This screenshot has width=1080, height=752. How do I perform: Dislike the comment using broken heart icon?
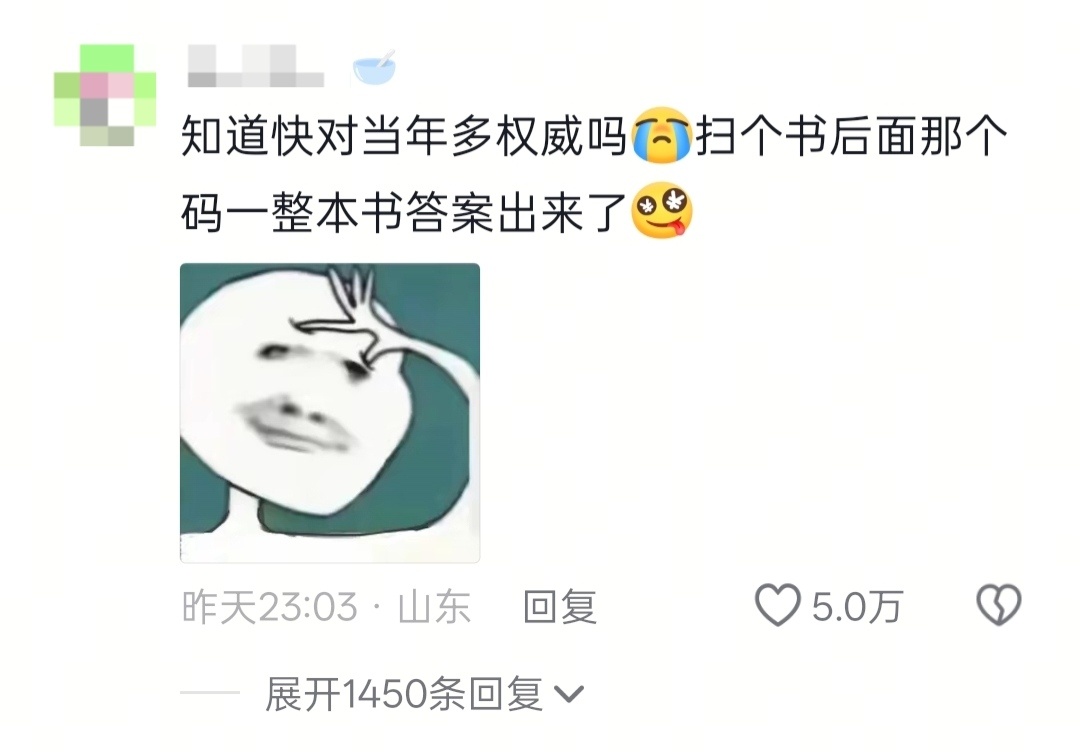999,605
